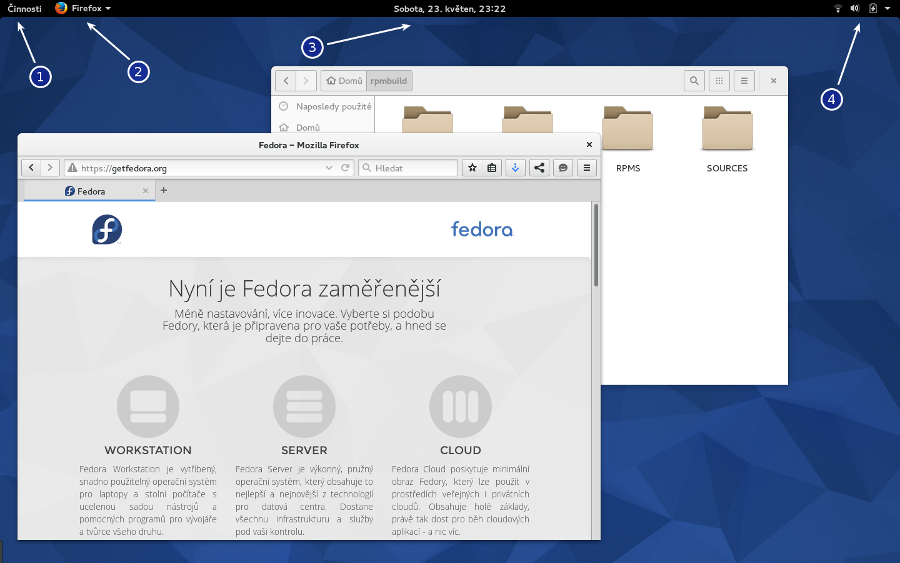900x563 pixels.
Task: Go to Domů in the path bar
Action: click(344, 81)
